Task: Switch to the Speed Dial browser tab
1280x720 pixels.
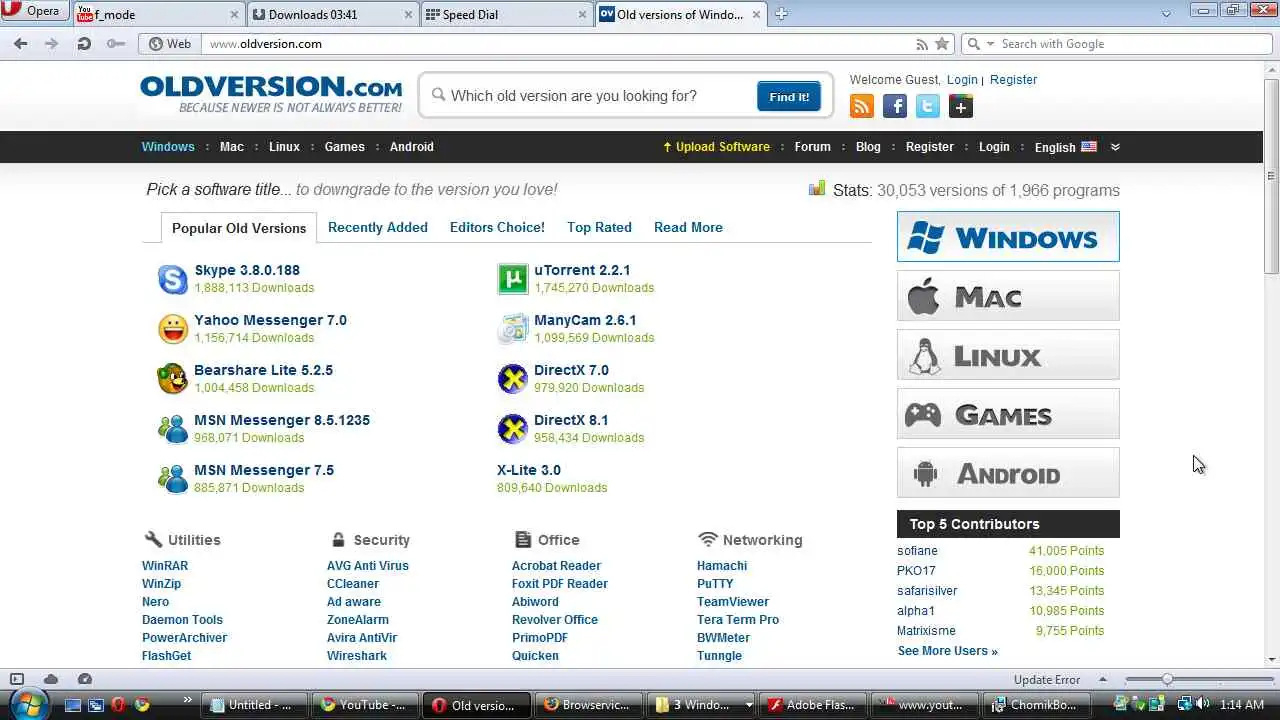Action: tap(506, 14)
